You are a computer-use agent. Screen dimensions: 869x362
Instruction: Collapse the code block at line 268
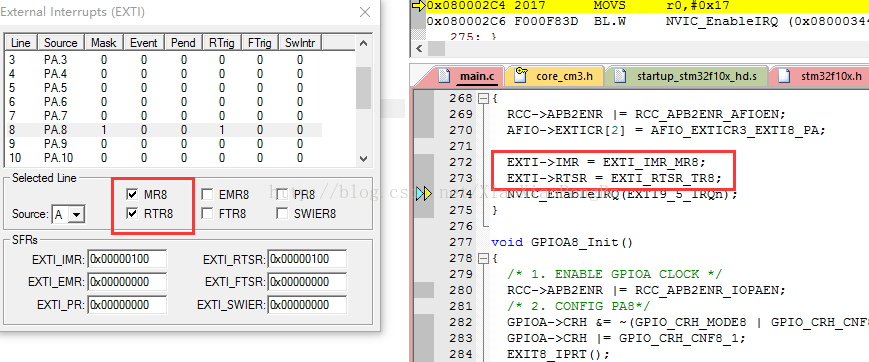(482, 98)
